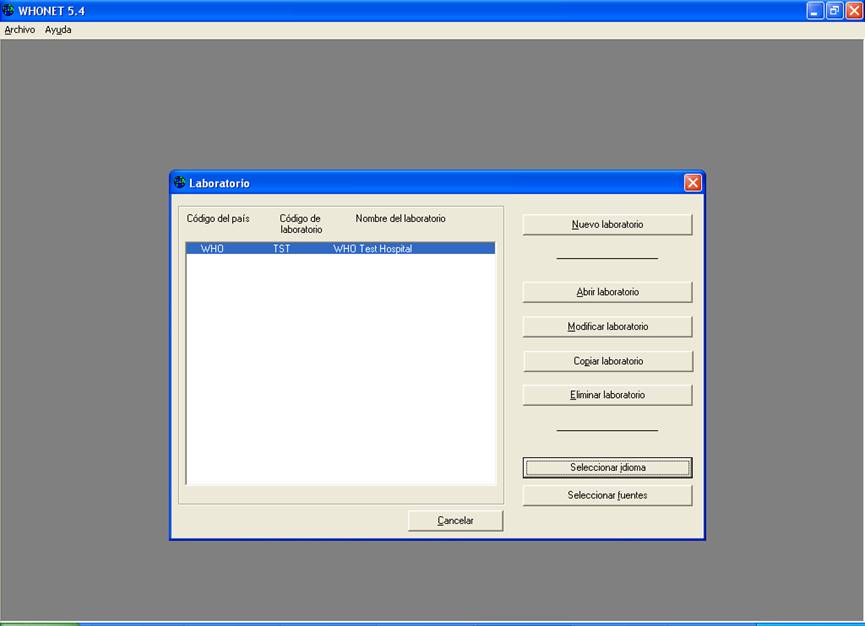The height and width of the screenshot is (626, 865).
Task: Close the Laboratorio dialog
Action: (693, 182)
